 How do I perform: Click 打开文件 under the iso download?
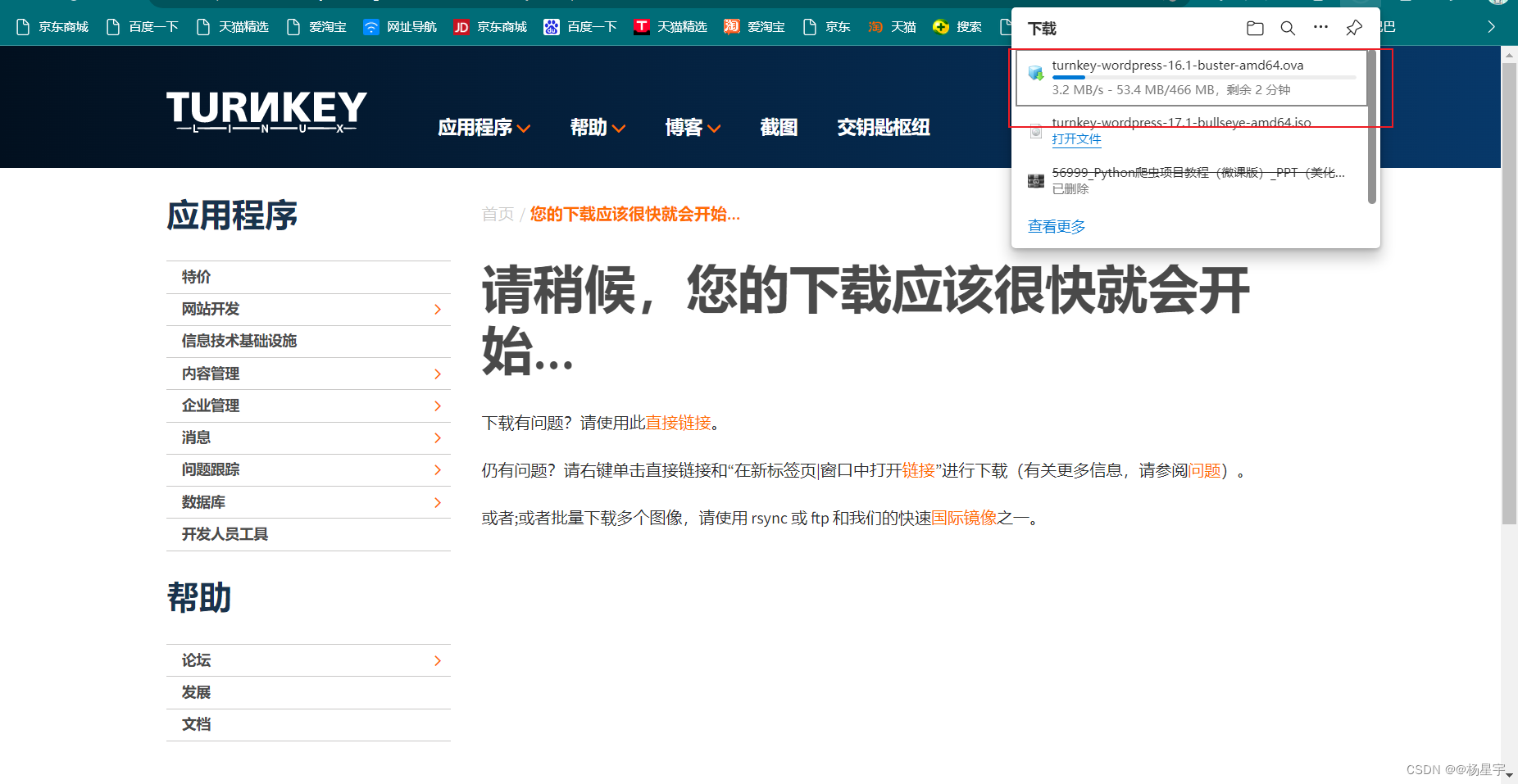pos(1076,139)
